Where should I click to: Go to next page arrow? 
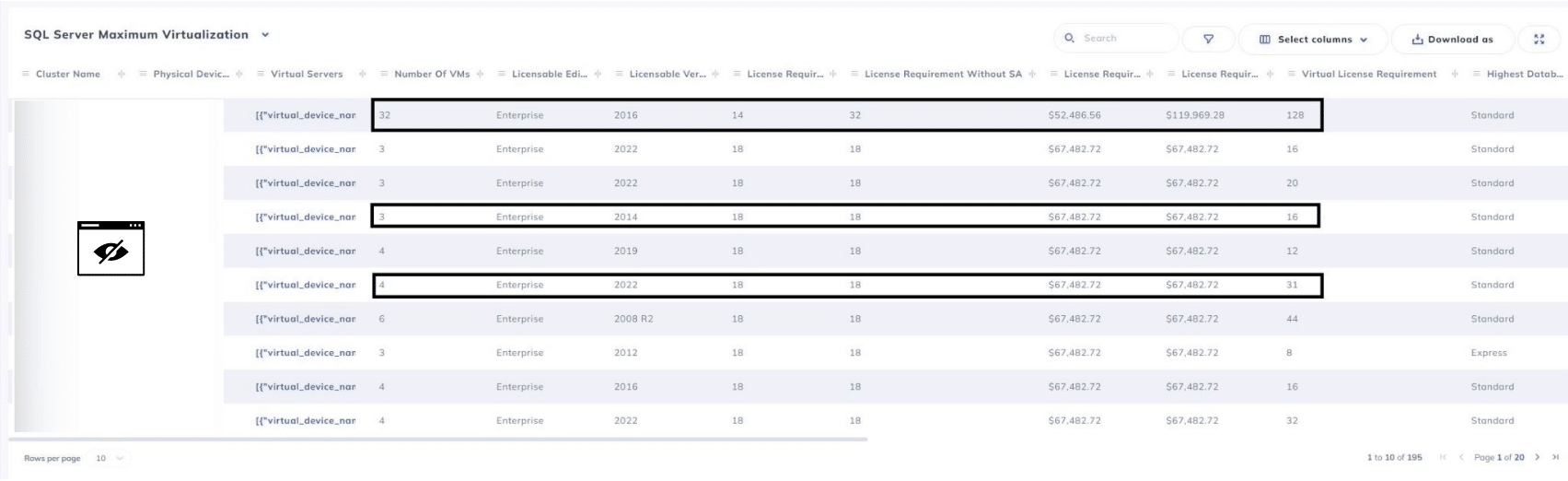(1537, 457)
